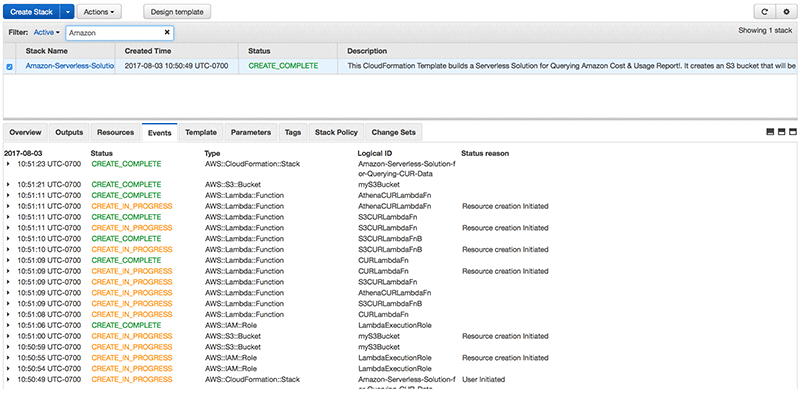The height and width of the screenshot is (393, 800).
Task: Click the Type header in the events list
Action: [212, 153]
